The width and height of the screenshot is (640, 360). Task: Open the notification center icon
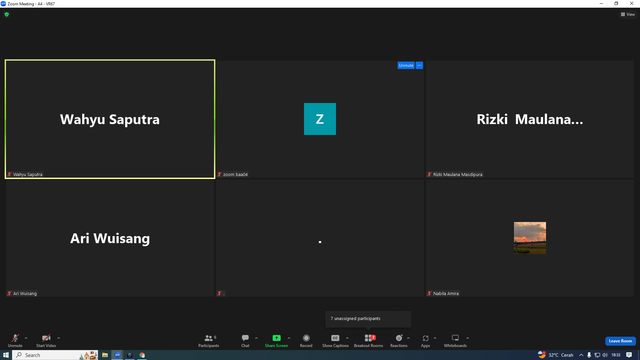[629, 355]
